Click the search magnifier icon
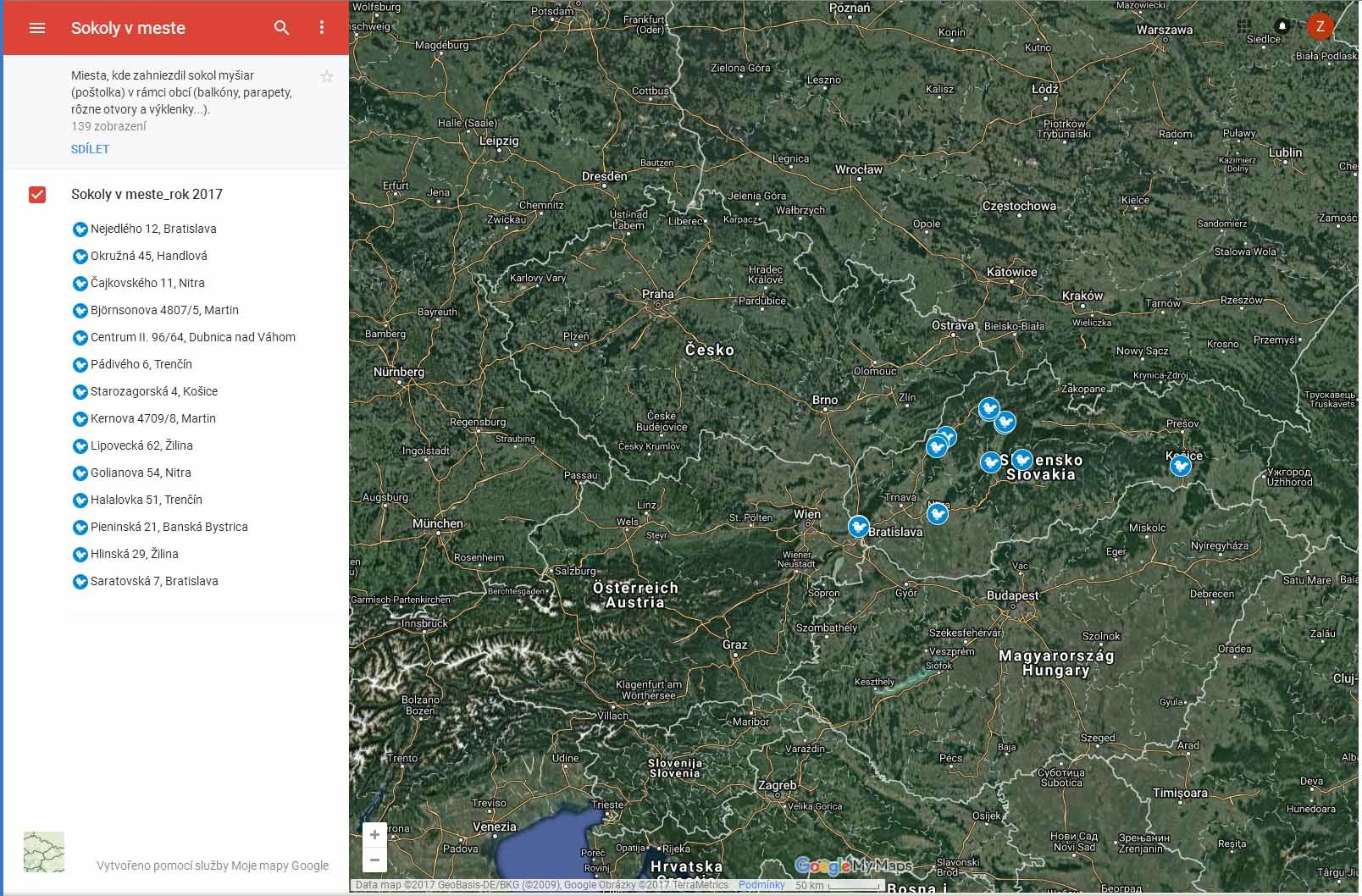This screenshot has width=1362, height=896. 281,28
